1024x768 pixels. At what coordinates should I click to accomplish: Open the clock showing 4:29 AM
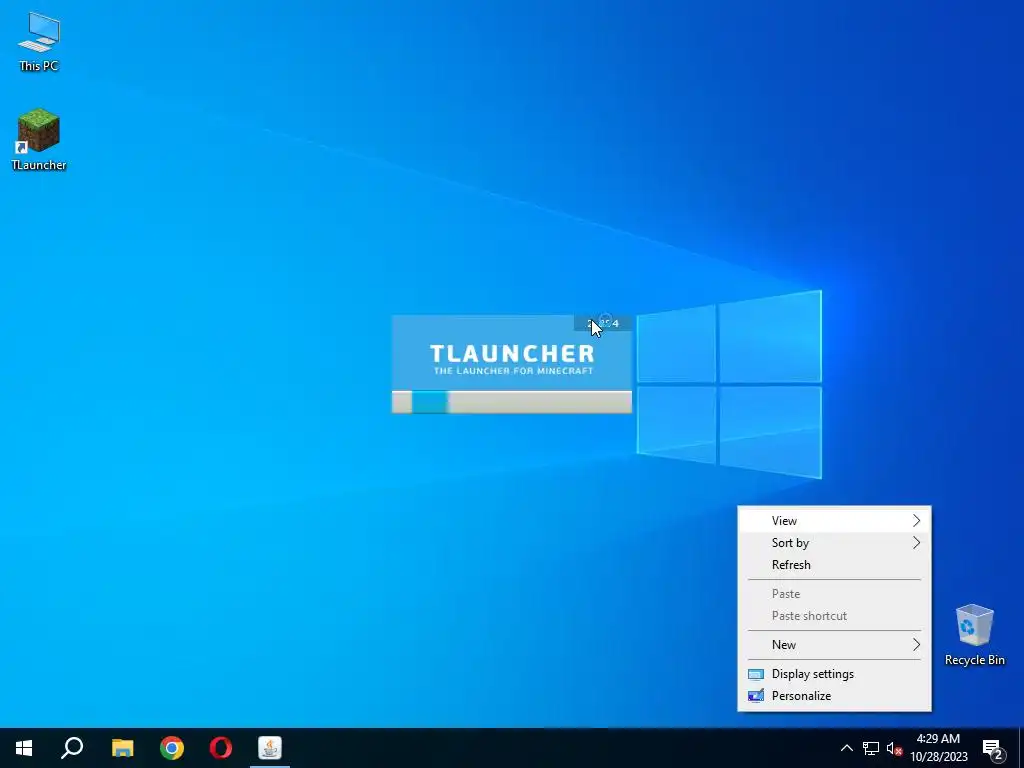(938, 748)
